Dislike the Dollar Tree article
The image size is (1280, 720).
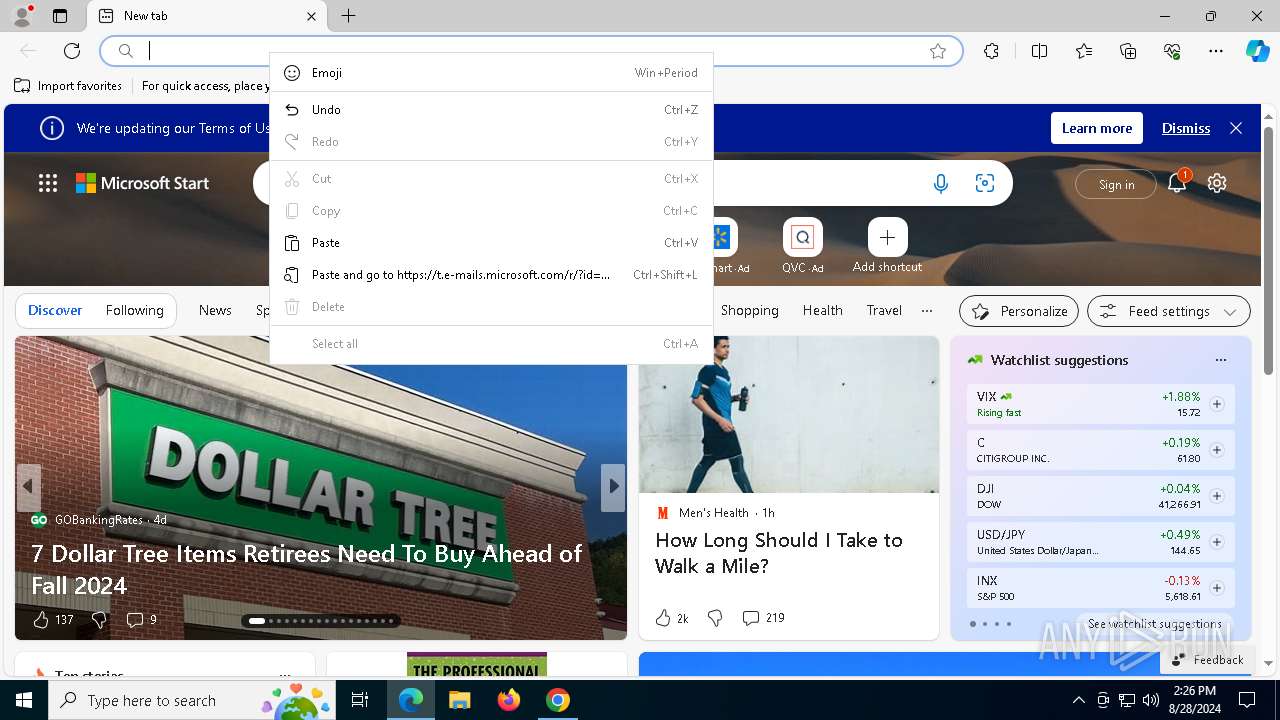click(99, 620)
